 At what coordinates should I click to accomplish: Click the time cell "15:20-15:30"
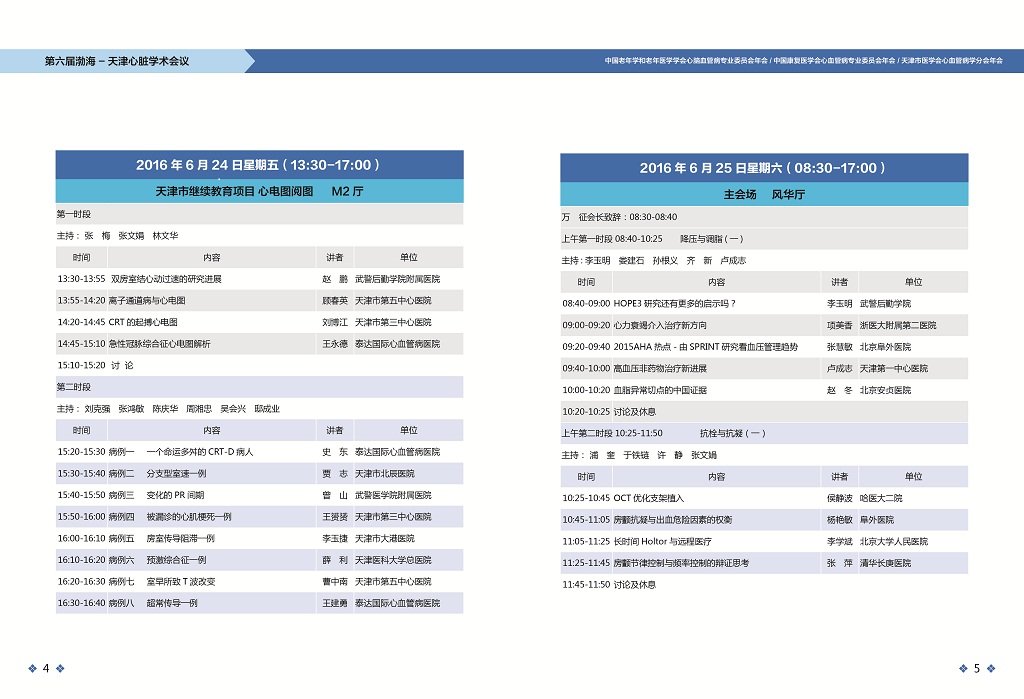(81, 452)
